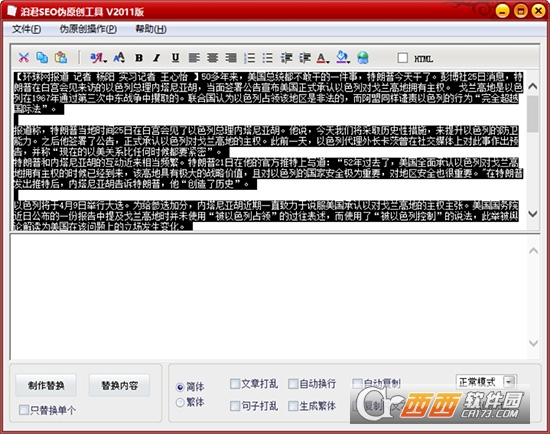
Task: Open the 伪原创操作(P) menu
Action: click(88, 29)
